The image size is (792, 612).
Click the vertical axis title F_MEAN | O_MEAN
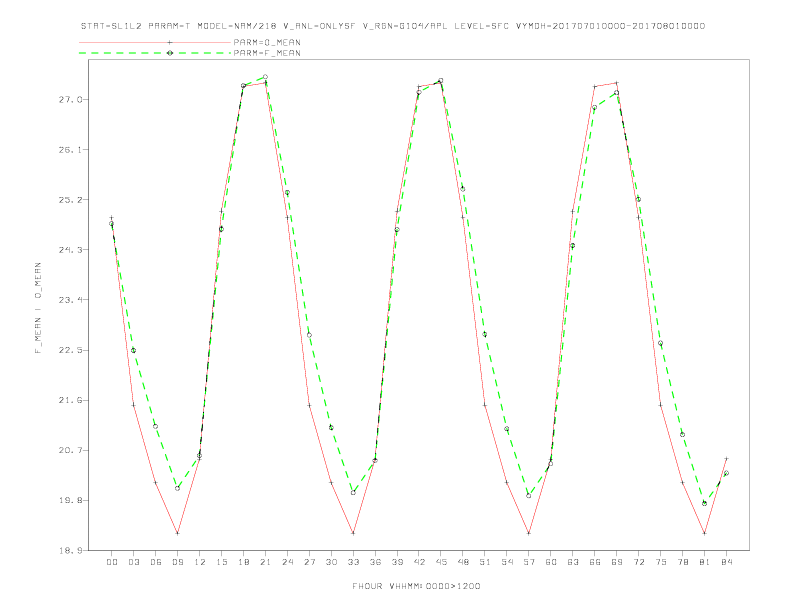click(x=38, y=308)
